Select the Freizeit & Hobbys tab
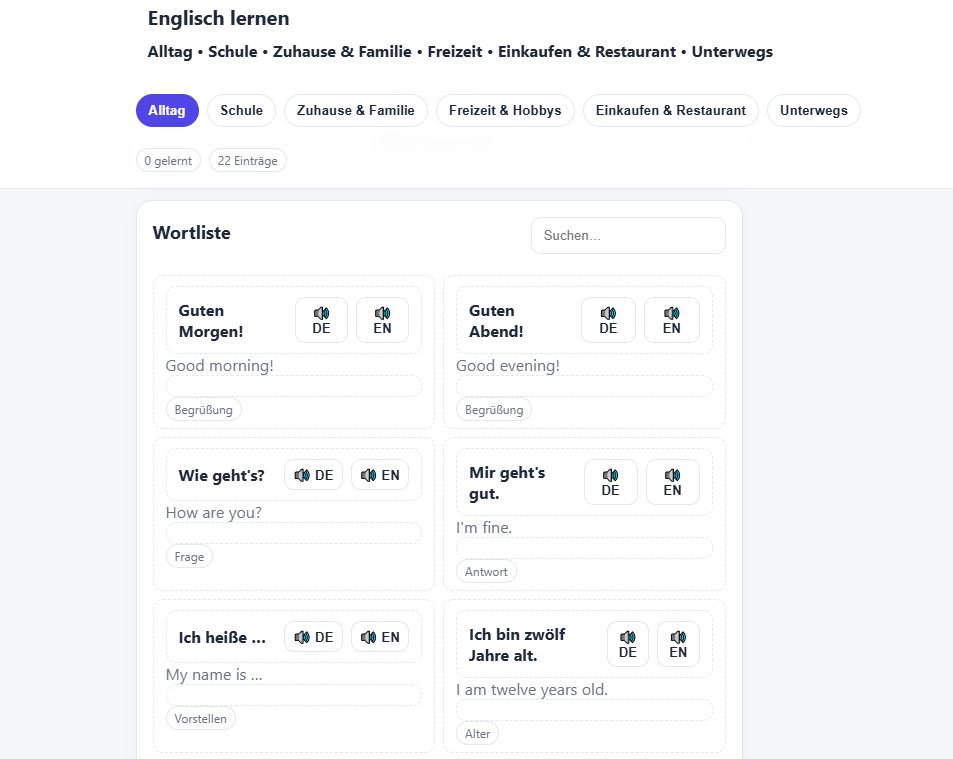 point(505,111)
